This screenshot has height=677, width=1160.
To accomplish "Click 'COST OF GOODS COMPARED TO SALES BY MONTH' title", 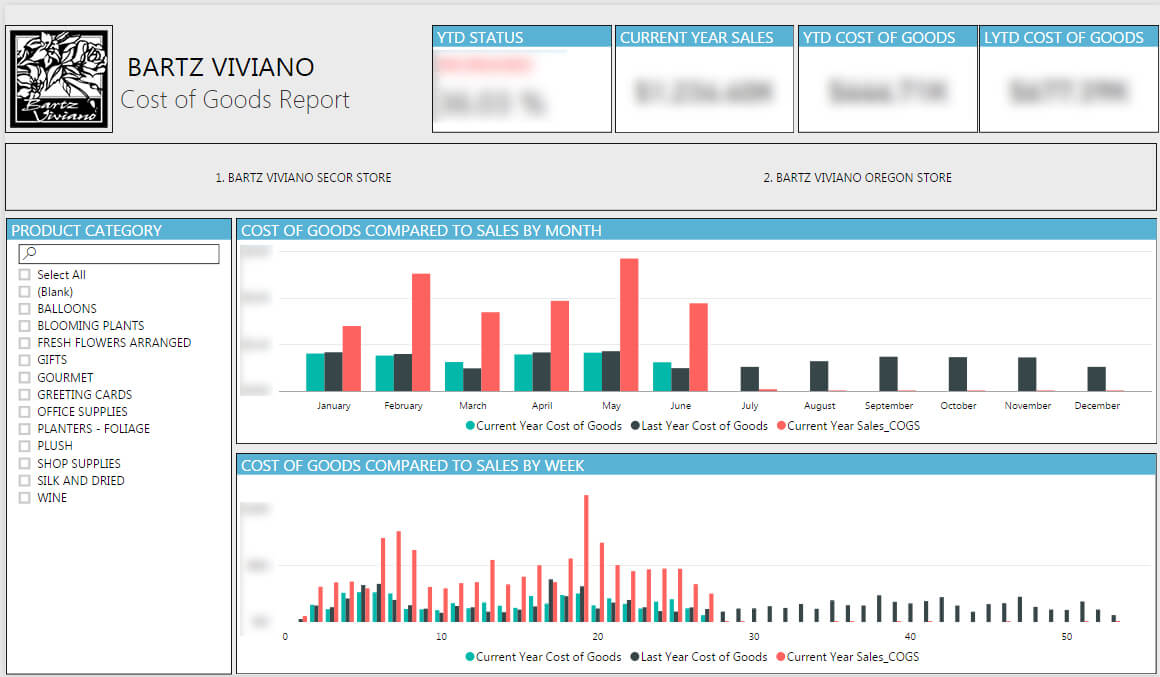I will pyautogui.click(x=421, y=230).
